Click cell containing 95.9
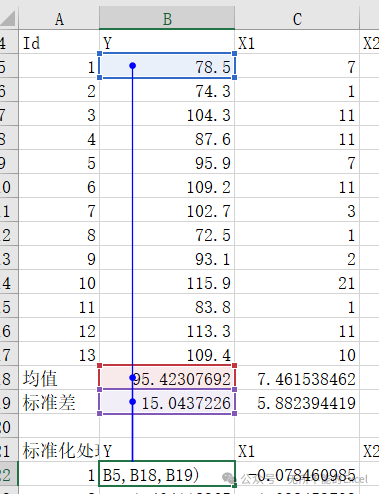 click(167, 162)
